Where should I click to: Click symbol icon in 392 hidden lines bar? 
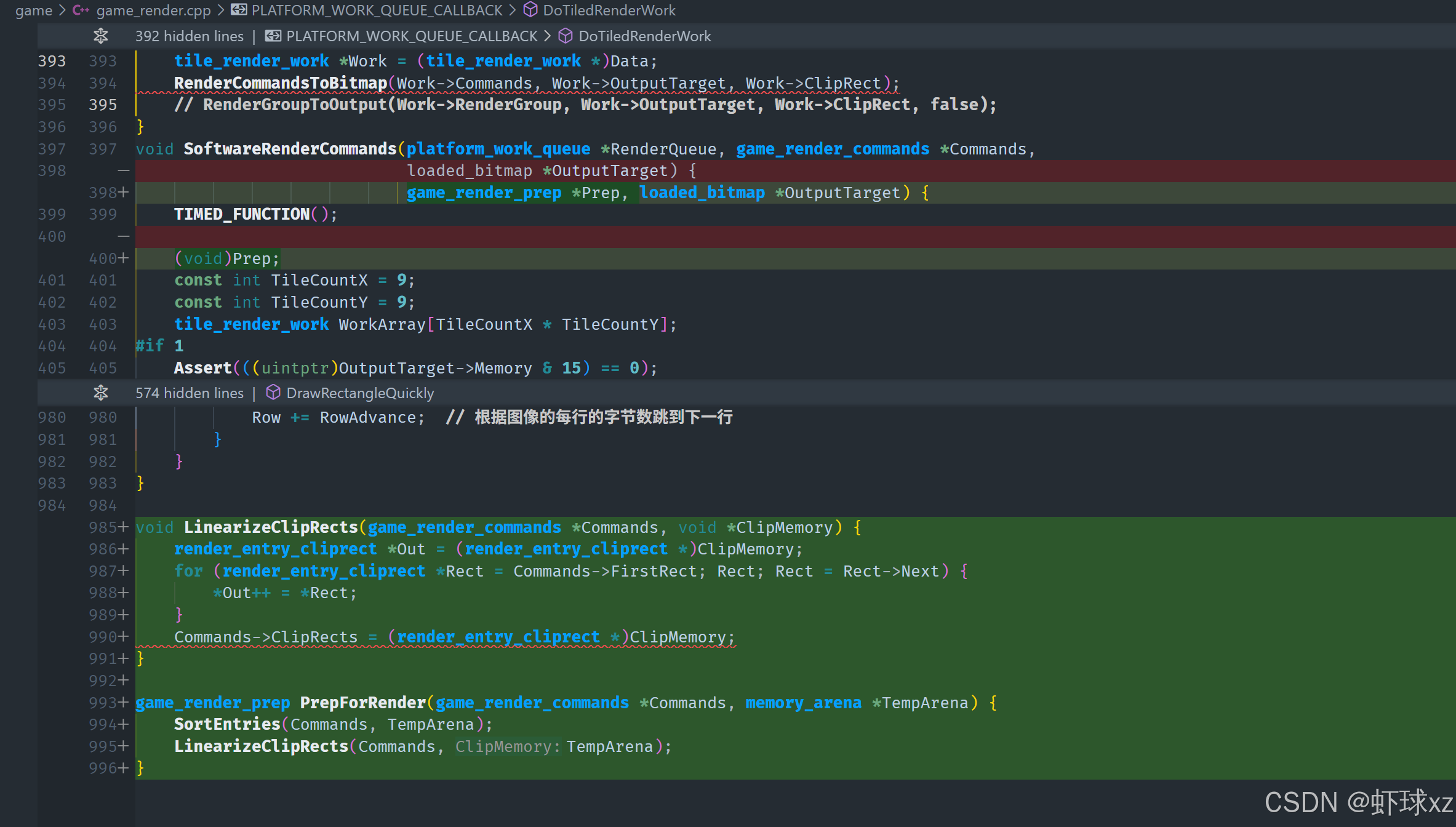tap(273, 36)
